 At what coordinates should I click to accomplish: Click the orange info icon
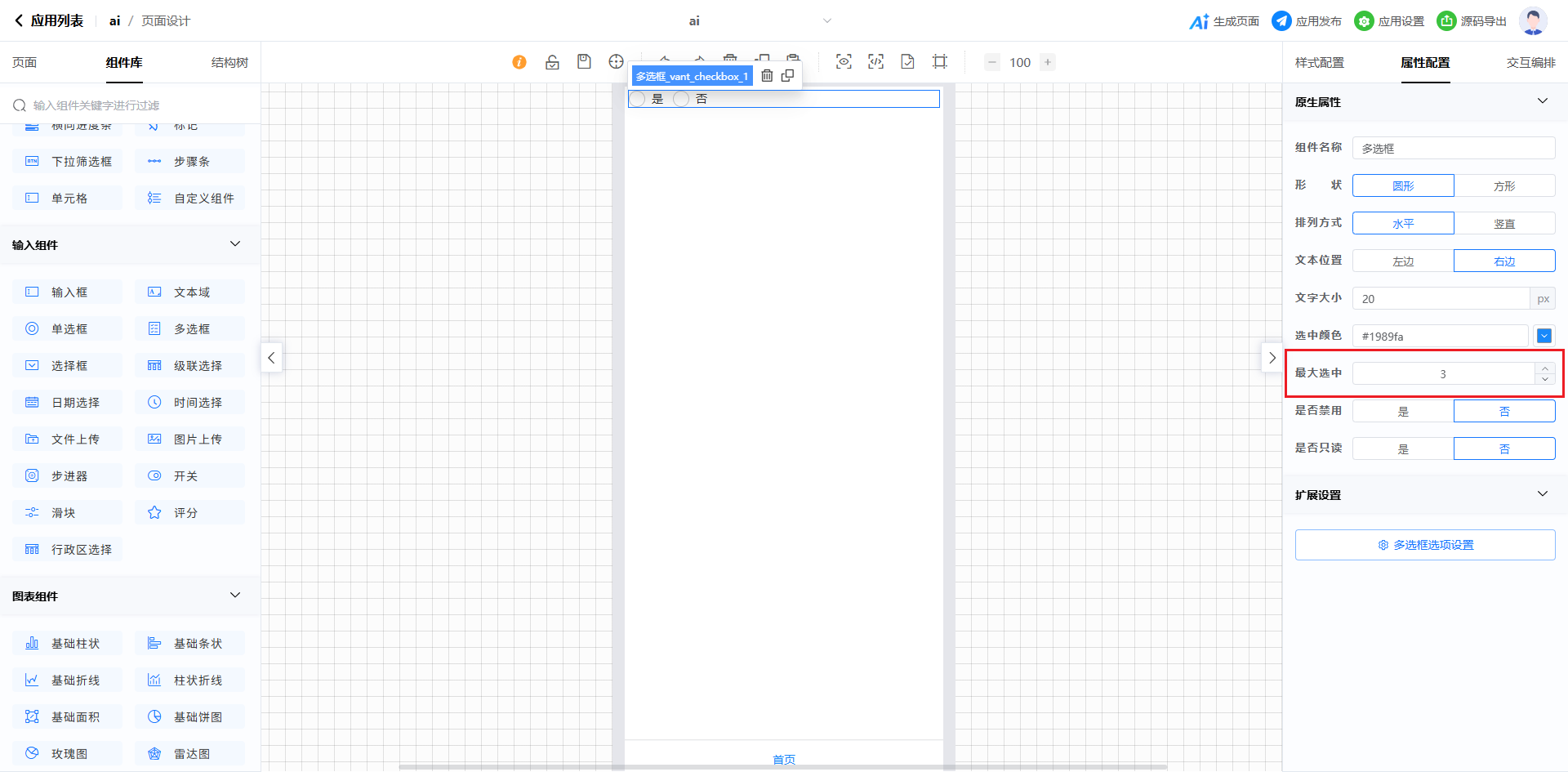click(x=519, y=62)
